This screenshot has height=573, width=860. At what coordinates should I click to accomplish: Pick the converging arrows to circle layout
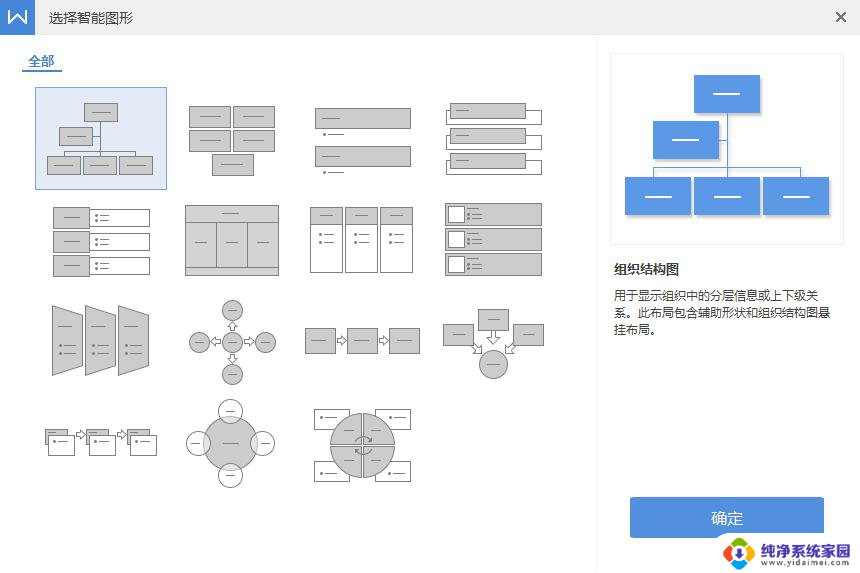pyautogui.click(x=493, y=344)
